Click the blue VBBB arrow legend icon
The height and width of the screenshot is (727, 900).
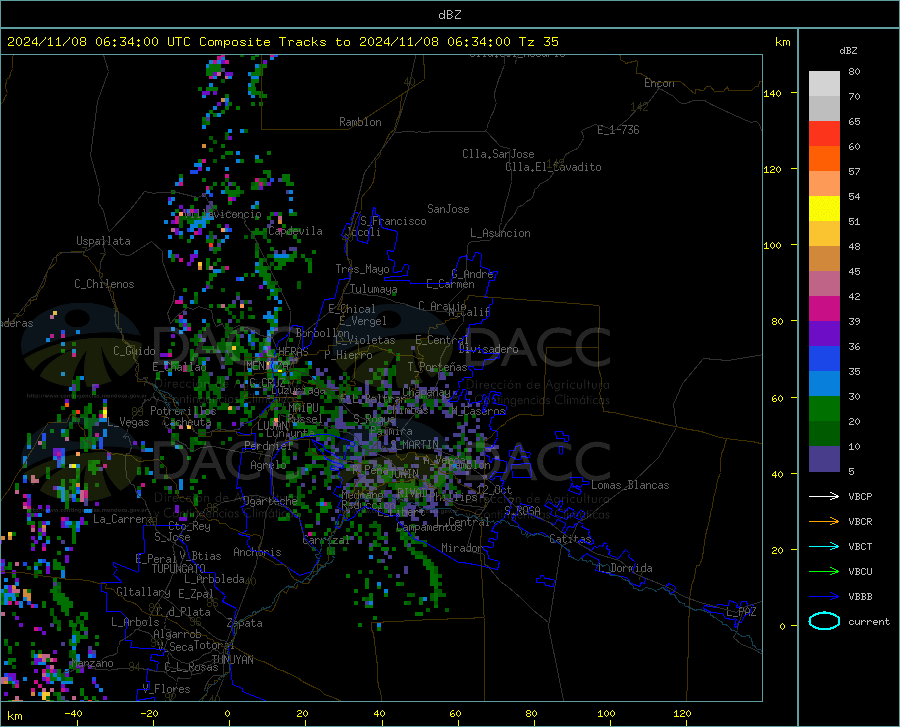(824, 597)
